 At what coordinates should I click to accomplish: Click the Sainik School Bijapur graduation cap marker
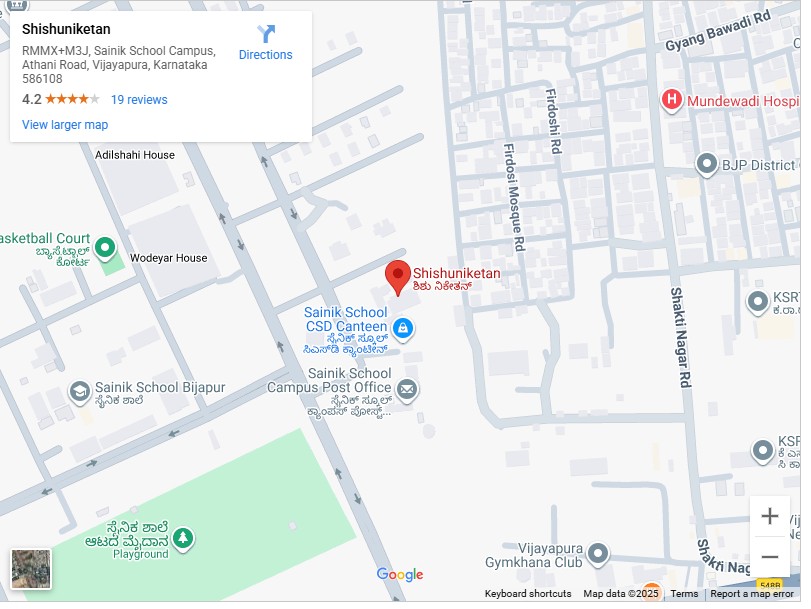click(80, 393)
